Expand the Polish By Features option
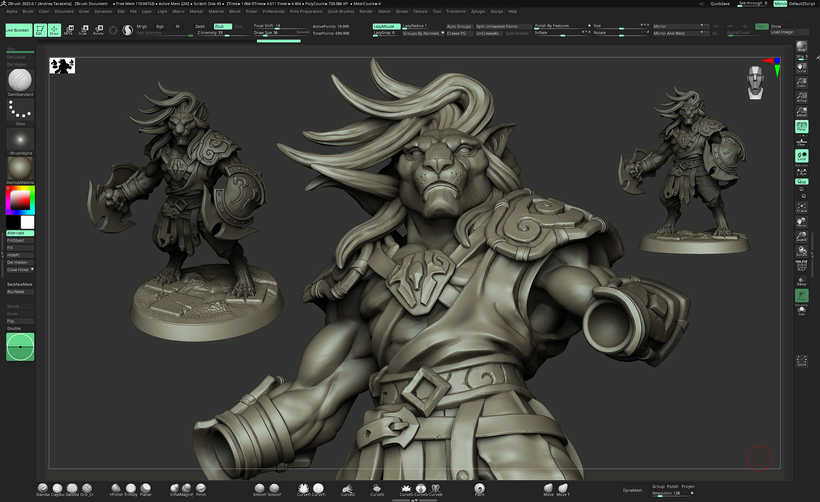 click(554, 26)
